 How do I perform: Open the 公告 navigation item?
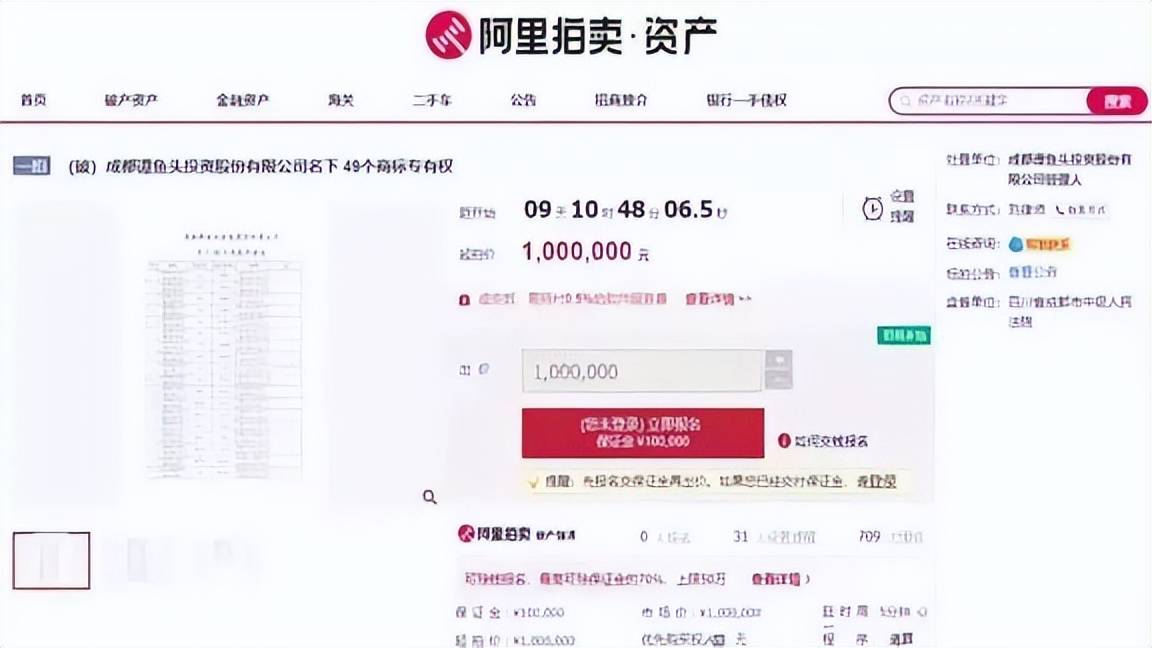point(523,100)
